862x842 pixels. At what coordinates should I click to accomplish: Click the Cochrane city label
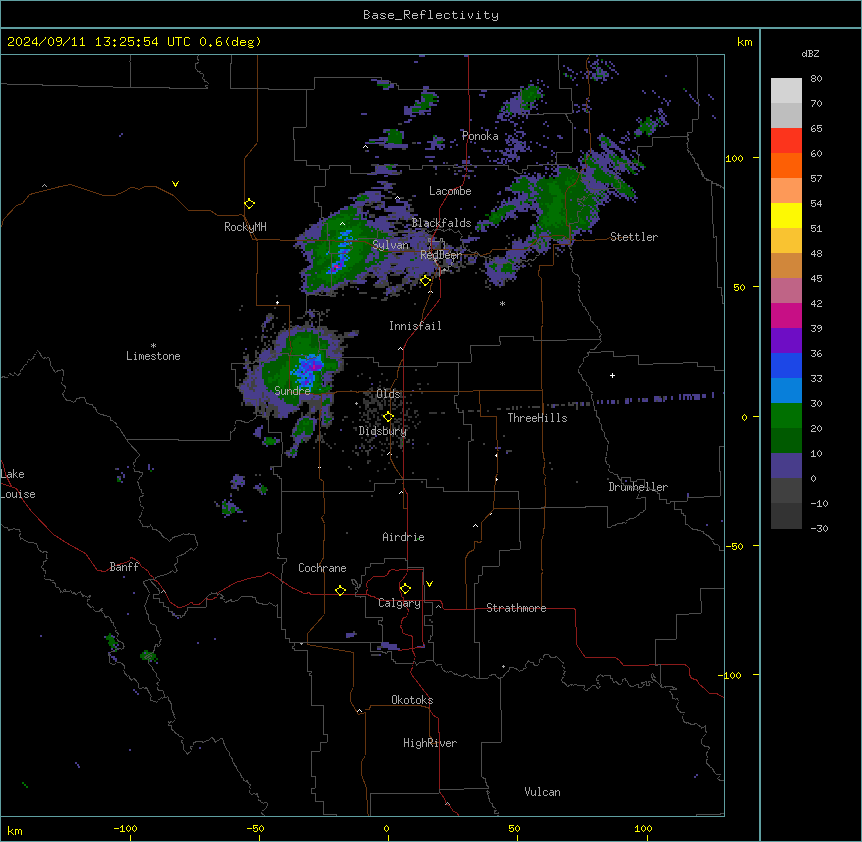[x=322, y=568]
